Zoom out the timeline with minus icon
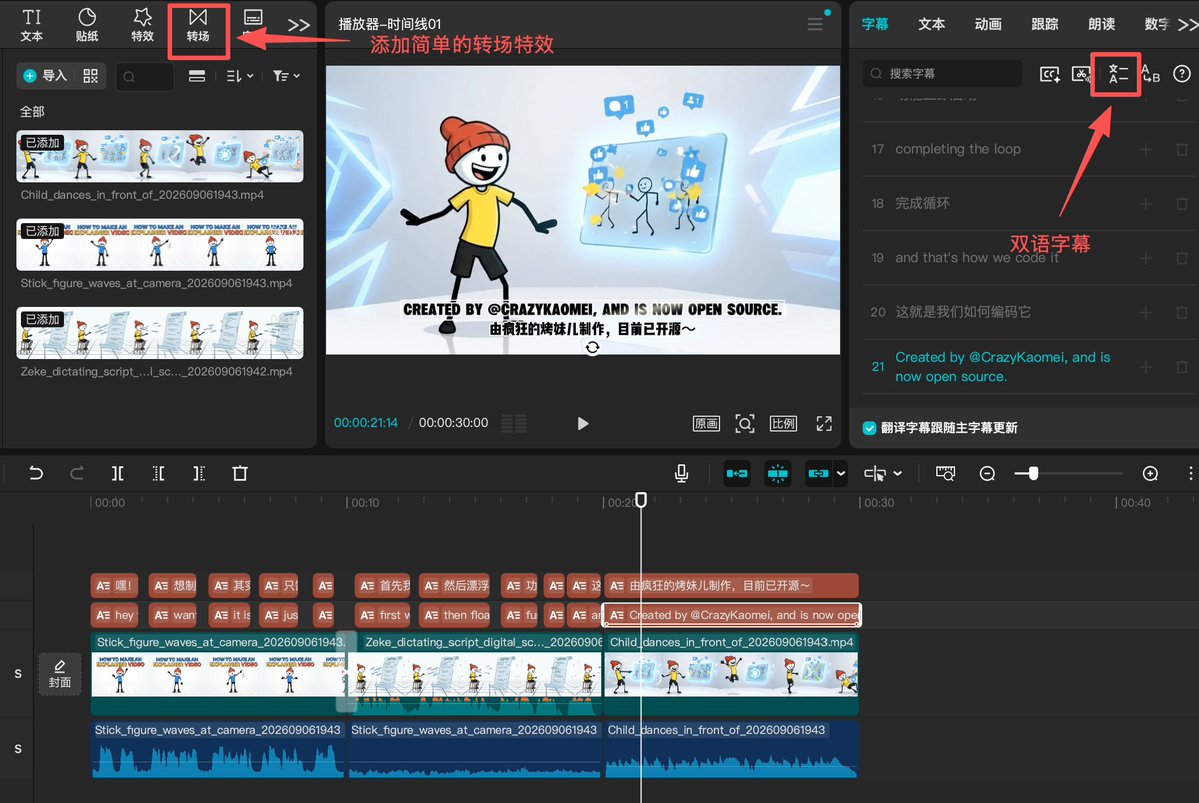The width and height of the screenshot is (1199, 803). [x=987, y=474]
